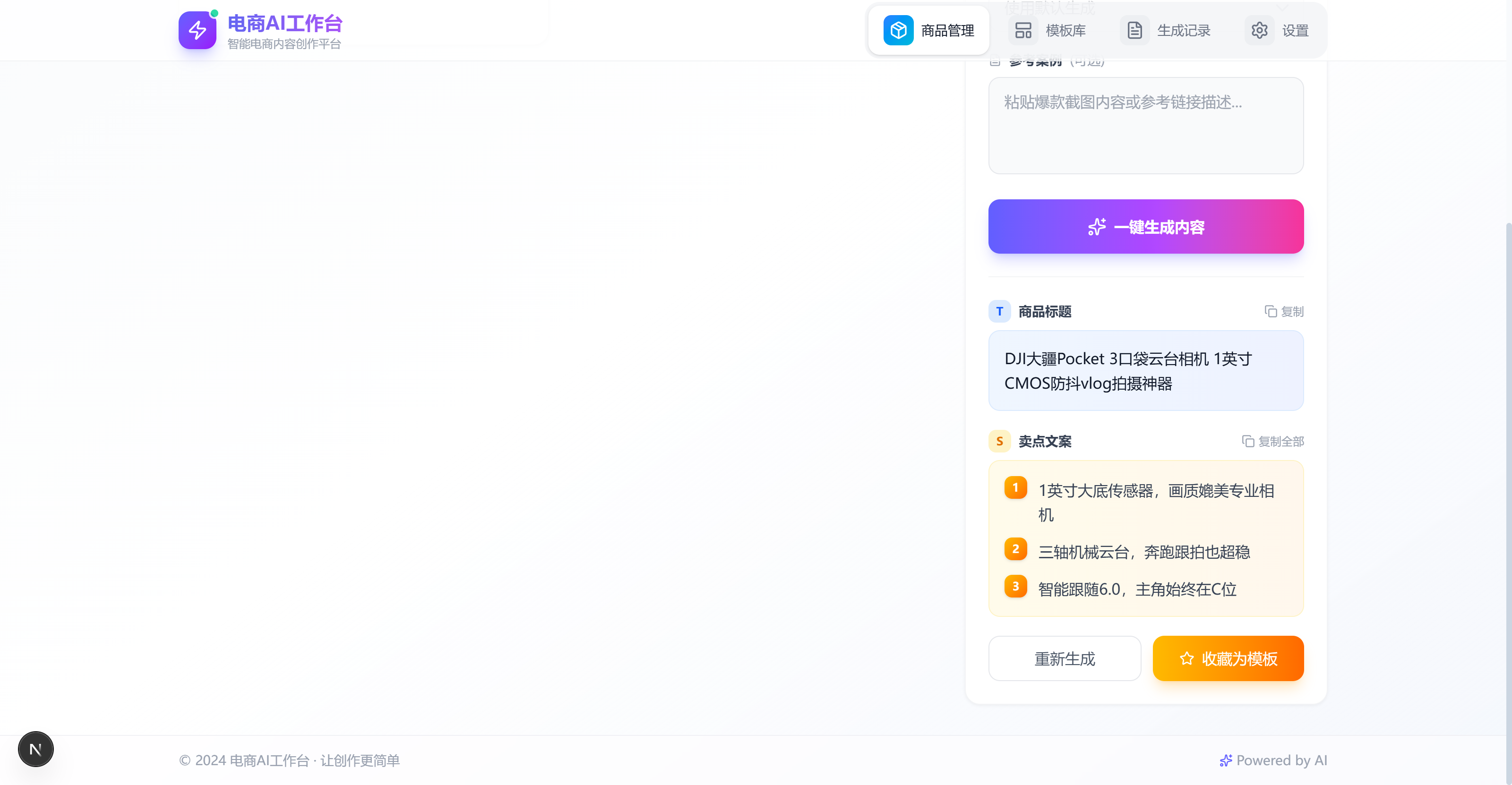Copy the product title with 复制
1512x785 pixels.
tap(1284, 312)
